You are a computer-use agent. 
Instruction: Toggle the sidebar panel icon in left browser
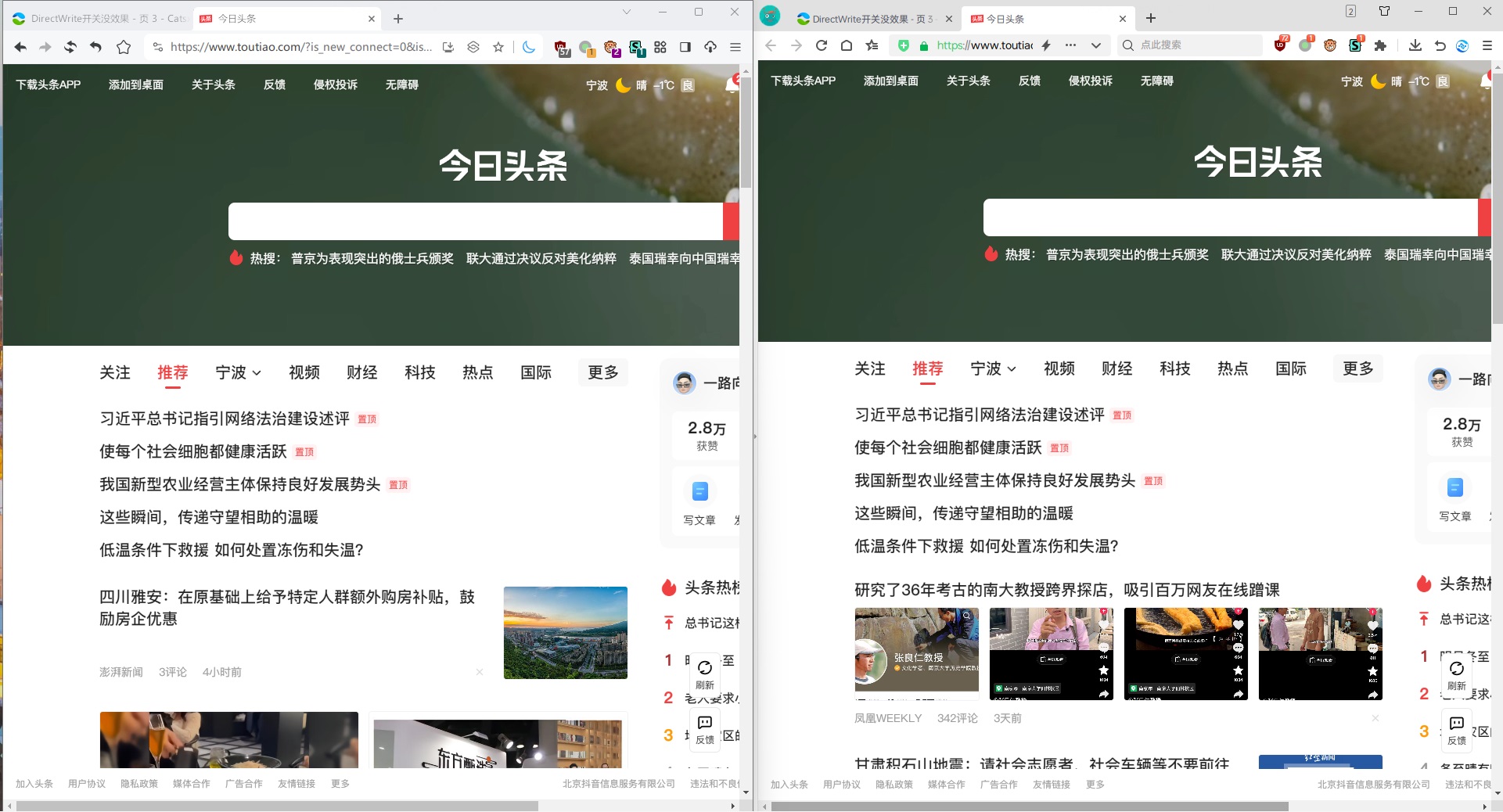(x=685, y=47)
